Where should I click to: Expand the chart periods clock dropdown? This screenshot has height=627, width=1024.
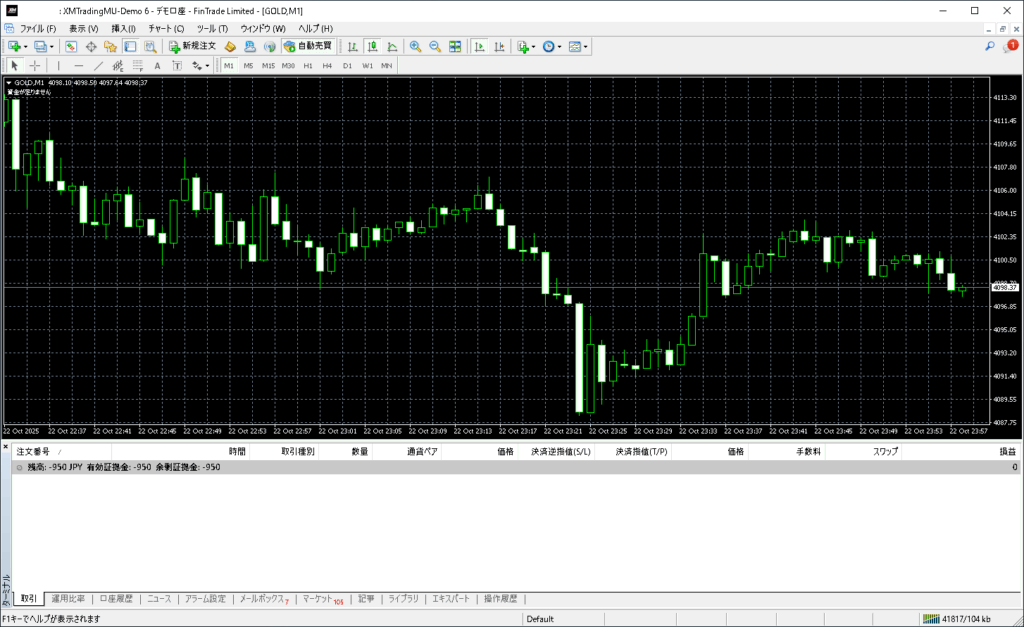click(560, 46)
